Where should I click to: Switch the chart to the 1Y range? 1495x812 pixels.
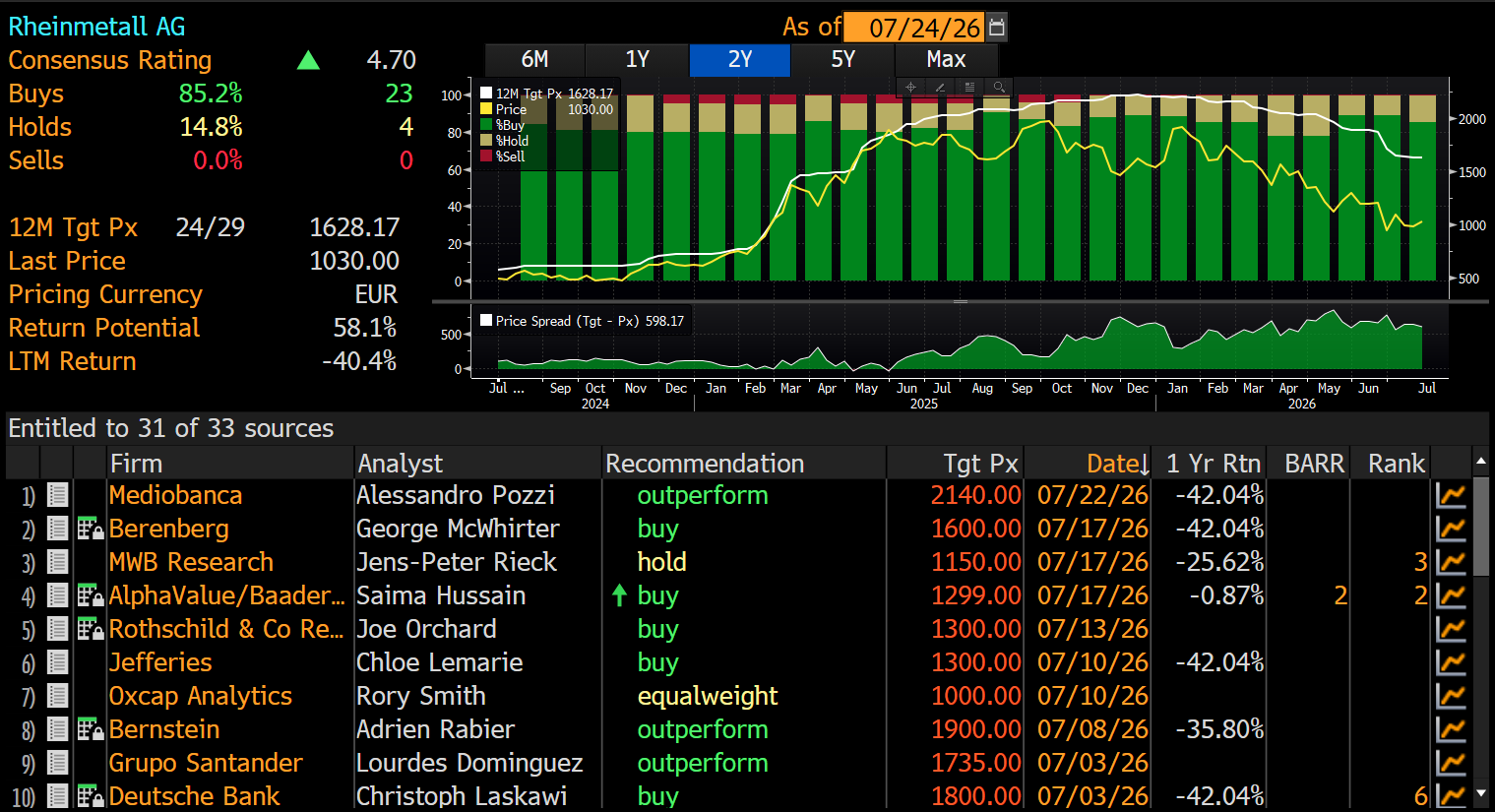click(638, 60)
